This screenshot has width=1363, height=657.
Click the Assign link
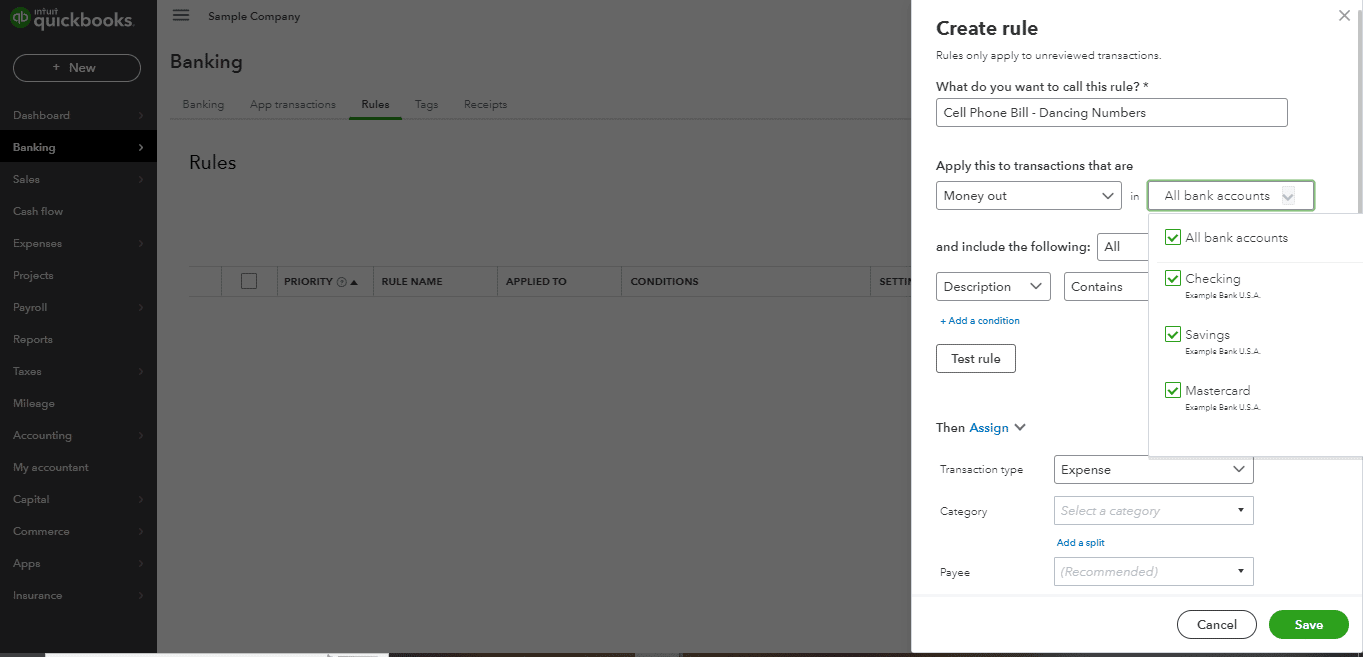(989, 428)
